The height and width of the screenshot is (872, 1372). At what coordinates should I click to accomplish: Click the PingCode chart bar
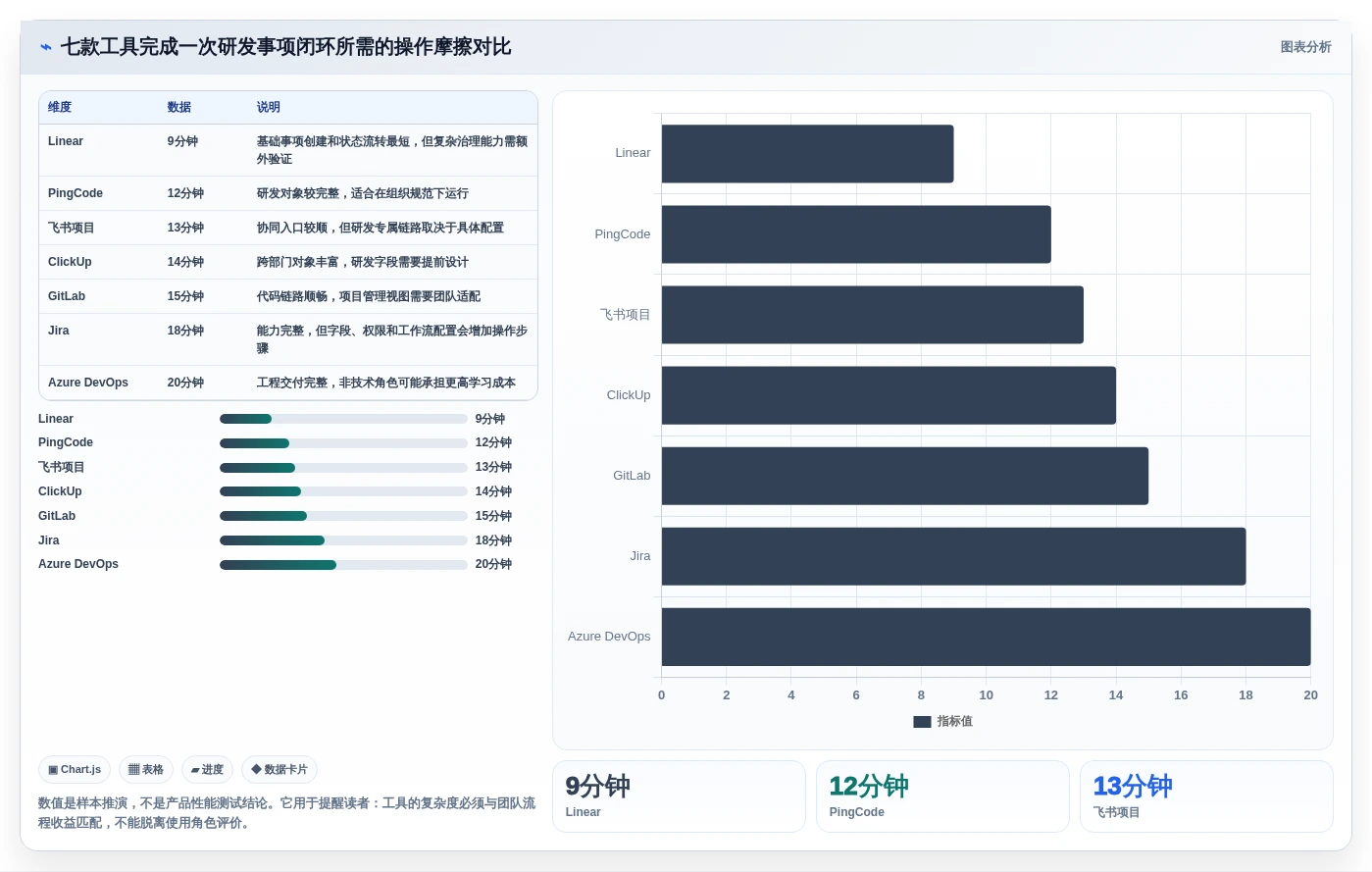[856, 234]
